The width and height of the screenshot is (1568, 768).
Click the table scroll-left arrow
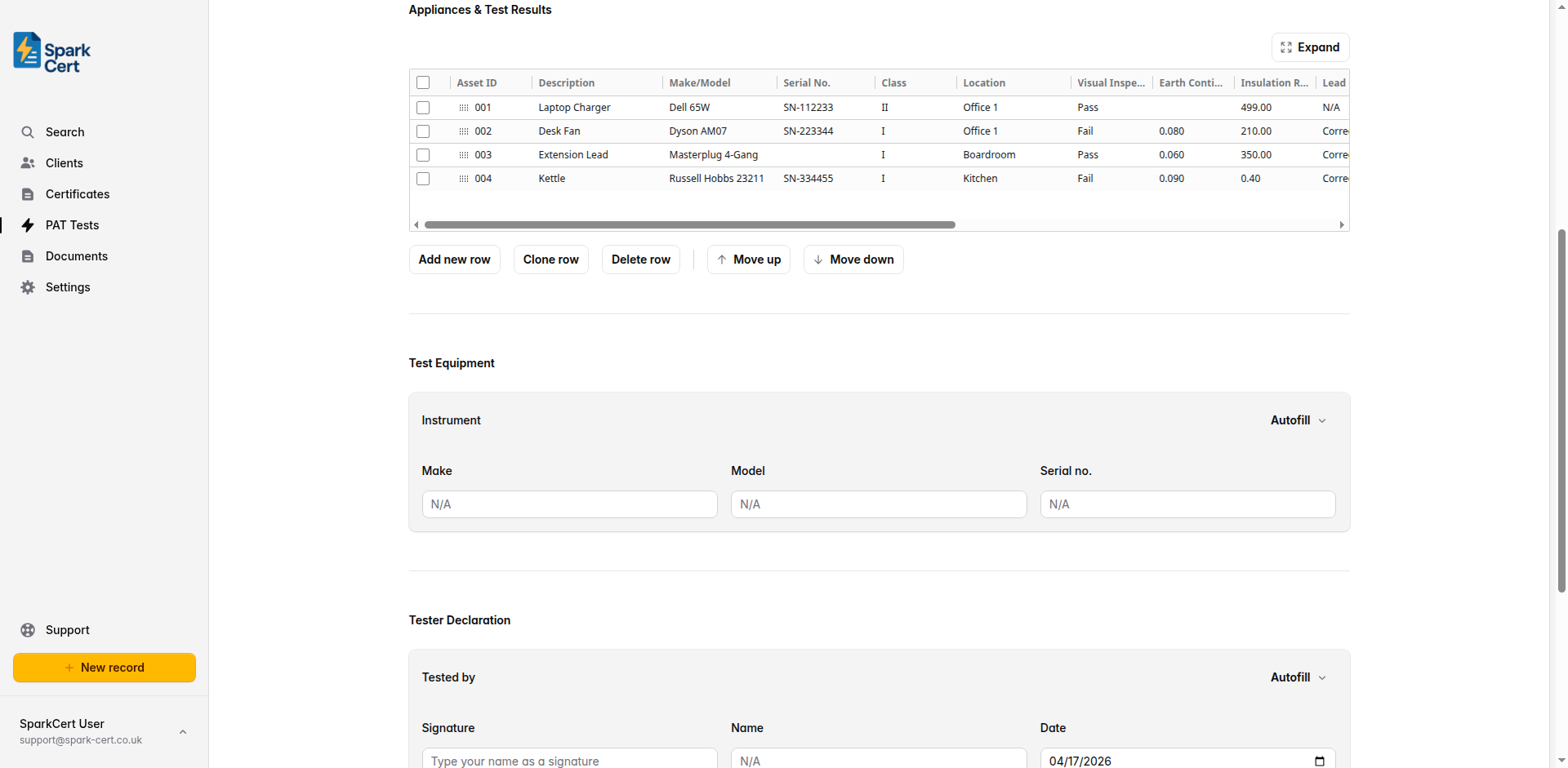point(416,224)
